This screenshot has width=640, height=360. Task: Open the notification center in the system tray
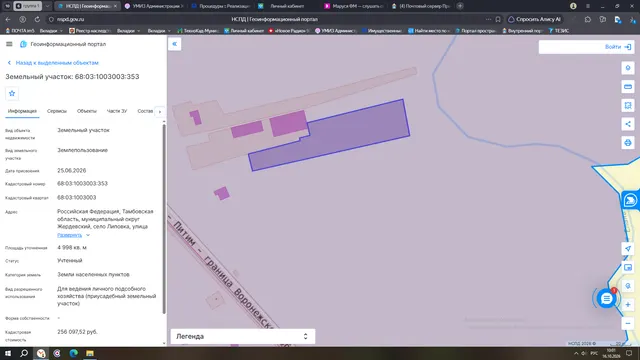(x=629, y=353)
